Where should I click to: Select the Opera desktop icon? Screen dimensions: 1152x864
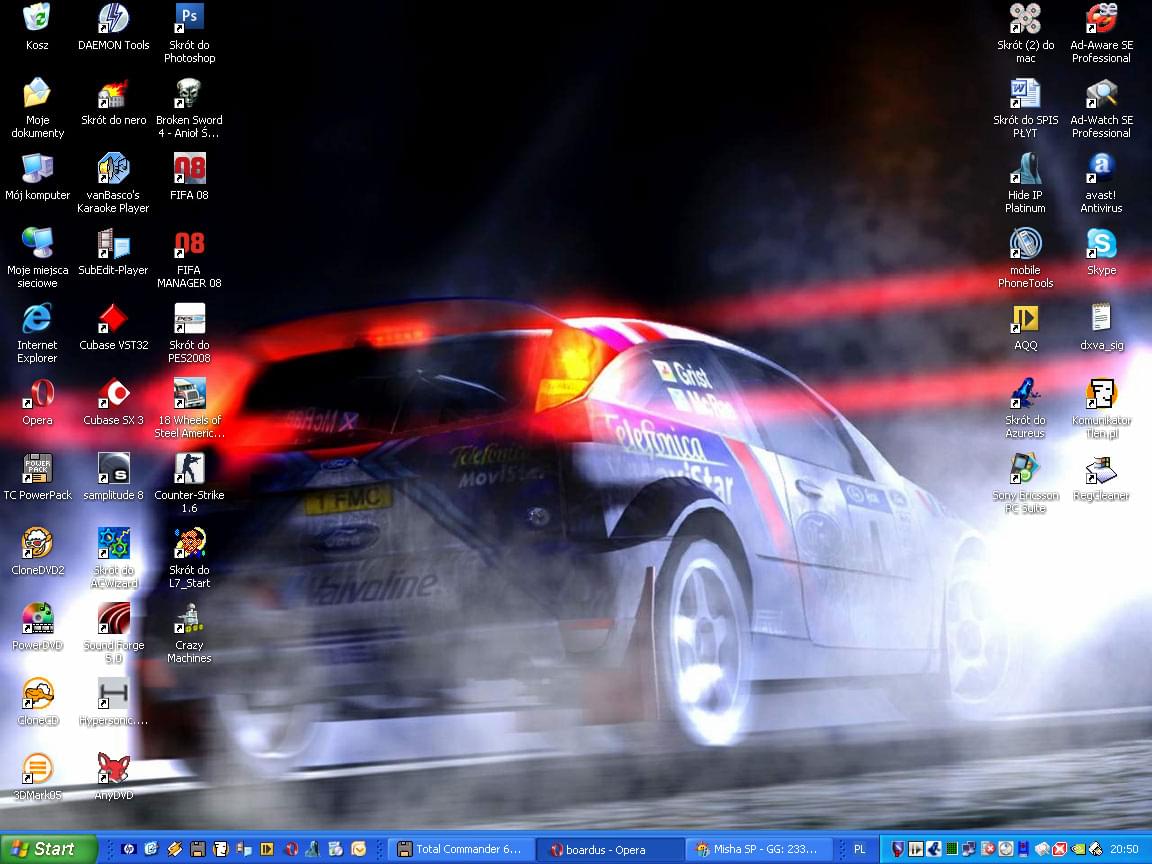37,403
